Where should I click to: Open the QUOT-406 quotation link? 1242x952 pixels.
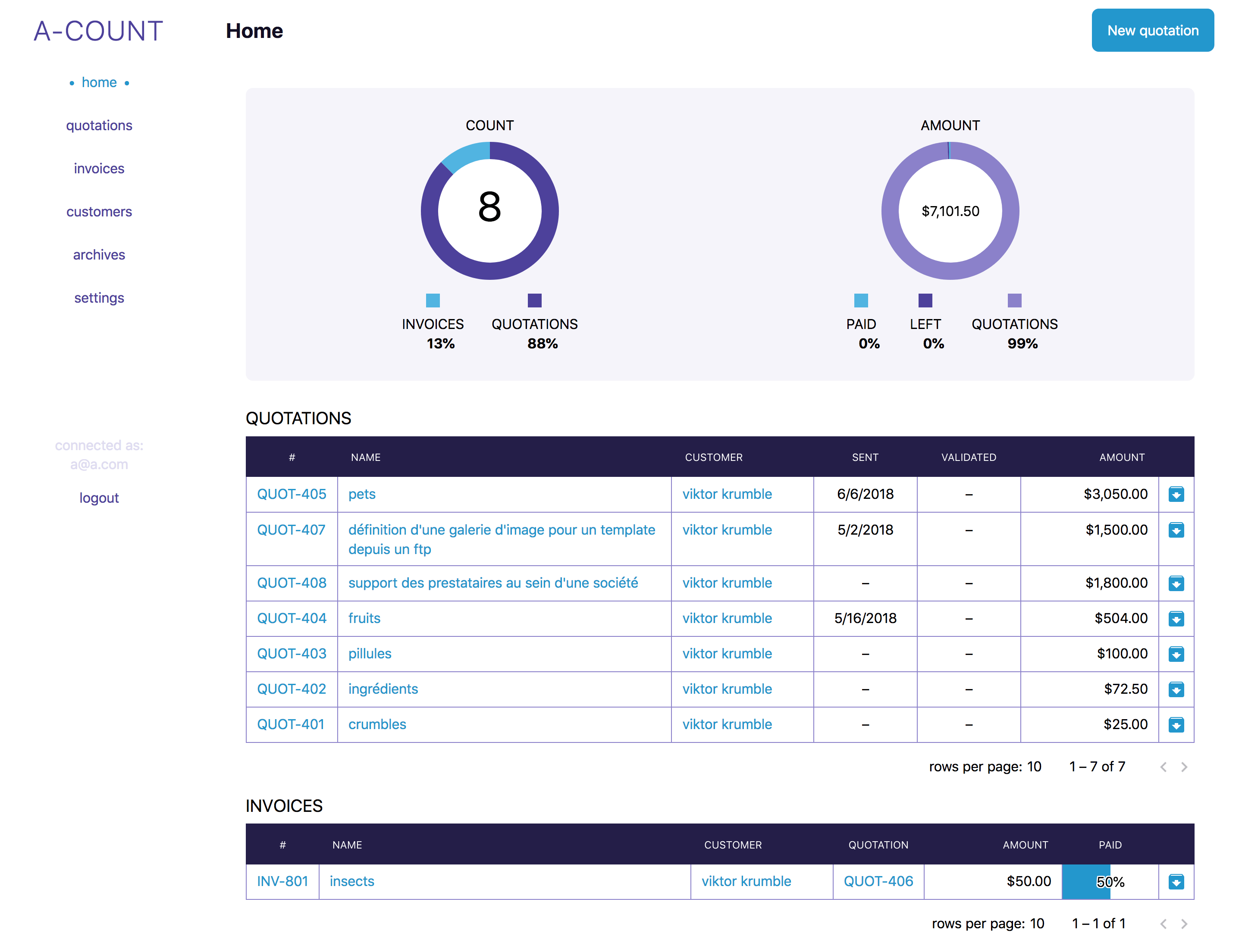pos(878,881)
